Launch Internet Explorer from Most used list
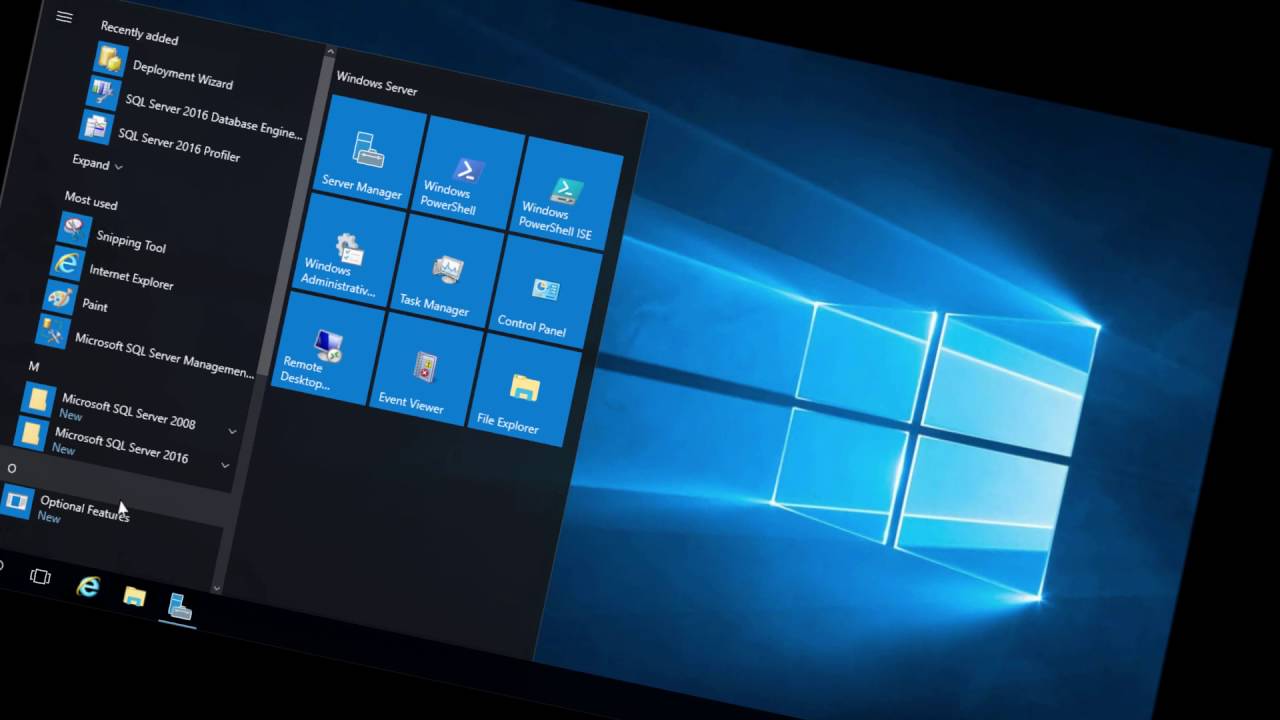 [x=112, y=271]
